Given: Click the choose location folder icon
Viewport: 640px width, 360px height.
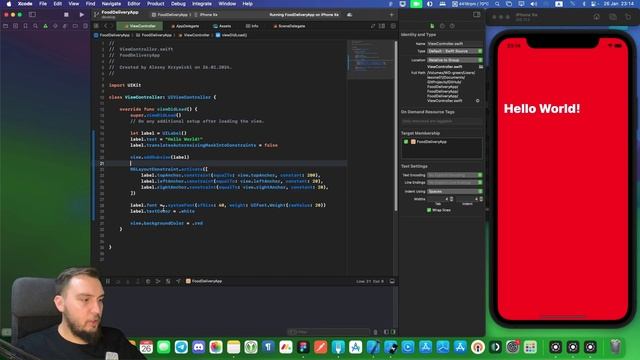Looking at the screenshot, I should 481,67.
